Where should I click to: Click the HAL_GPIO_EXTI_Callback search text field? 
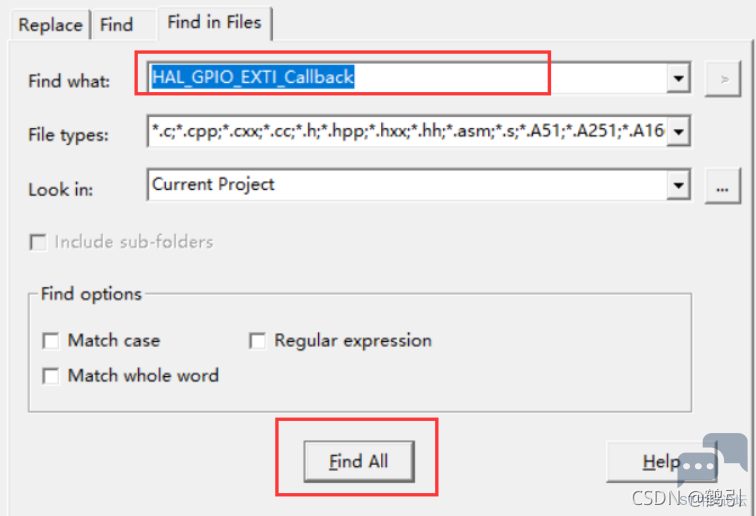coord(407,78)
